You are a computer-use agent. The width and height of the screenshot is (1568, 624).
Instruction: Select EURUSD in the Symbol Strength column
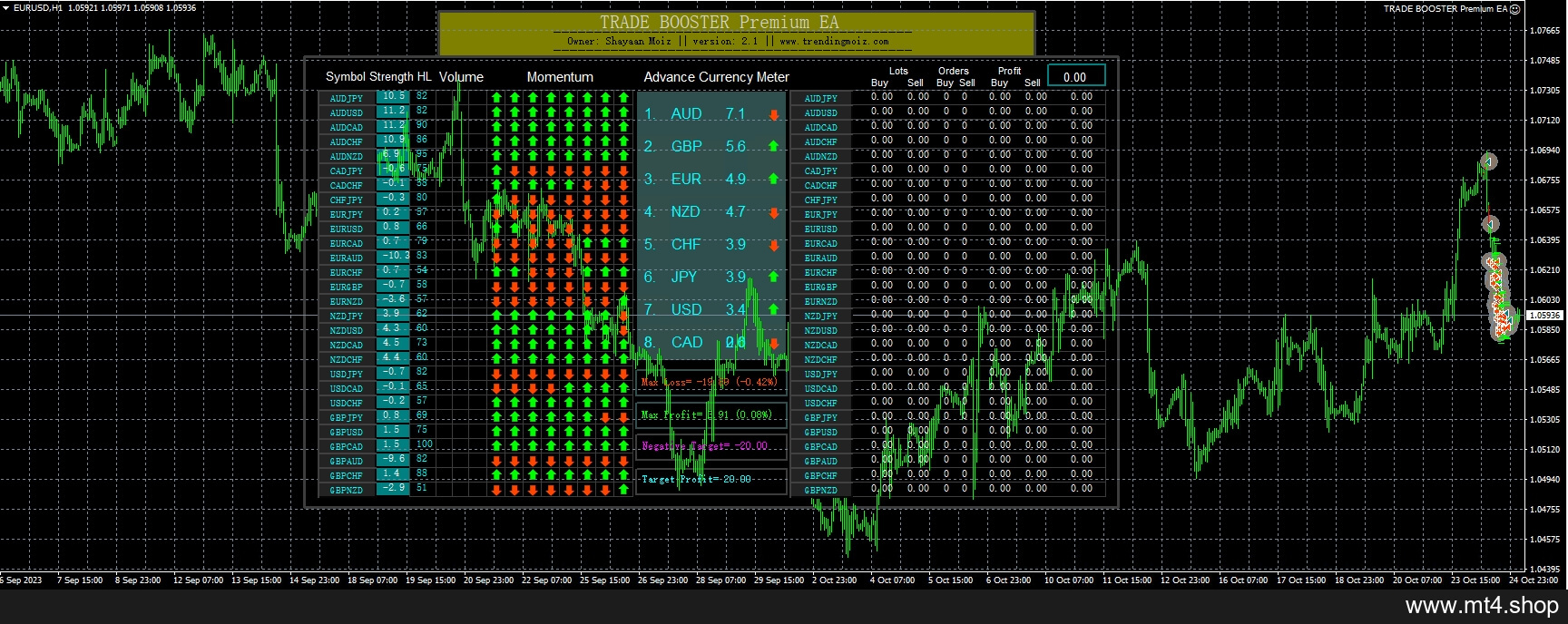pyautogui.click(x=347, y=229)
